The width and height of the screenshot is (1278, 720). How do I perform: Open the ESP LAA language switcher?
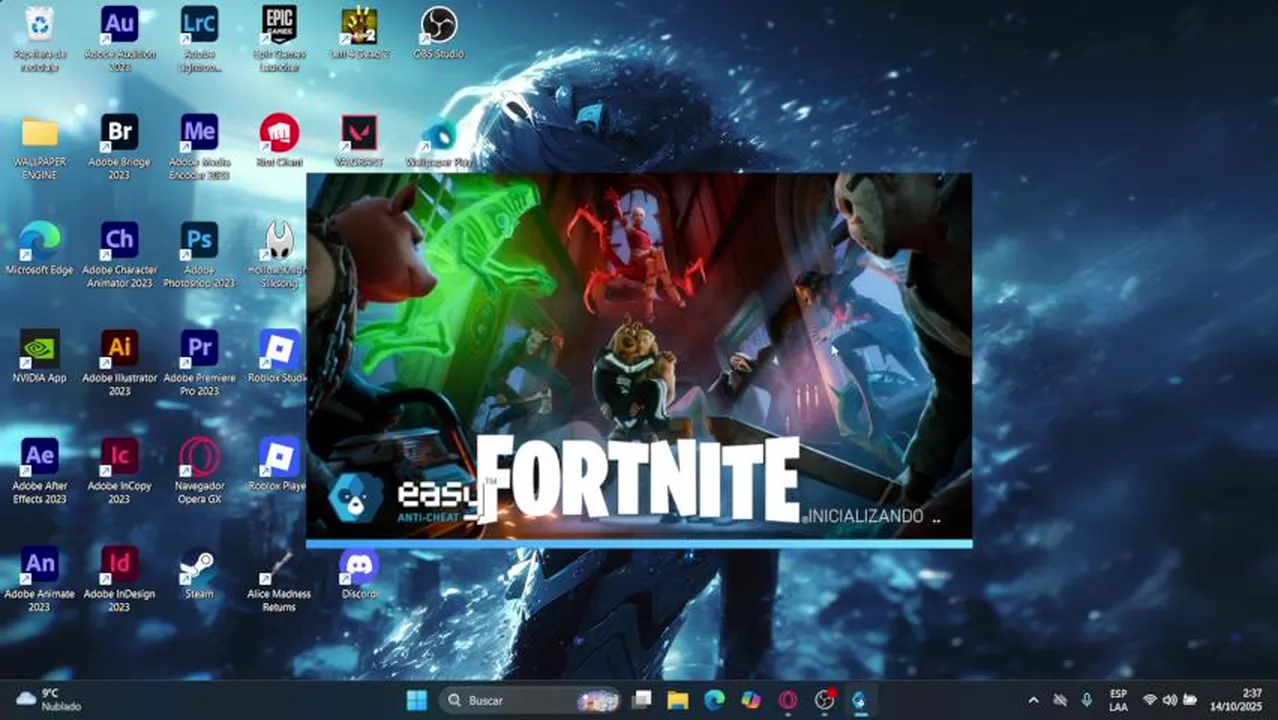click(1118, 700)
